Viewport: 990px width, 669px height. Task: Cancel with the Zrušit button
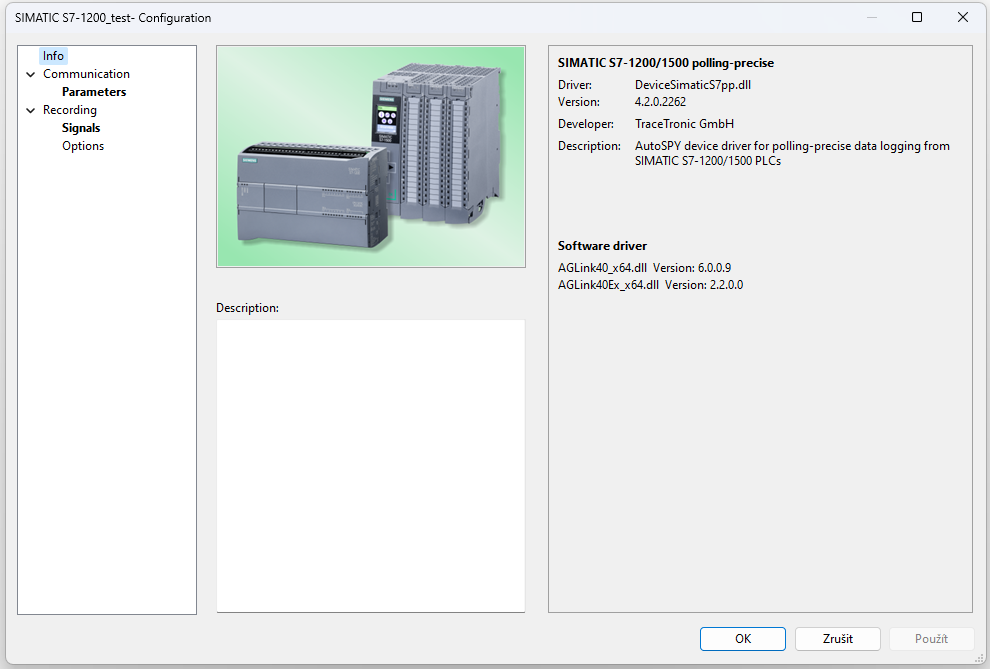coord(837,639)
